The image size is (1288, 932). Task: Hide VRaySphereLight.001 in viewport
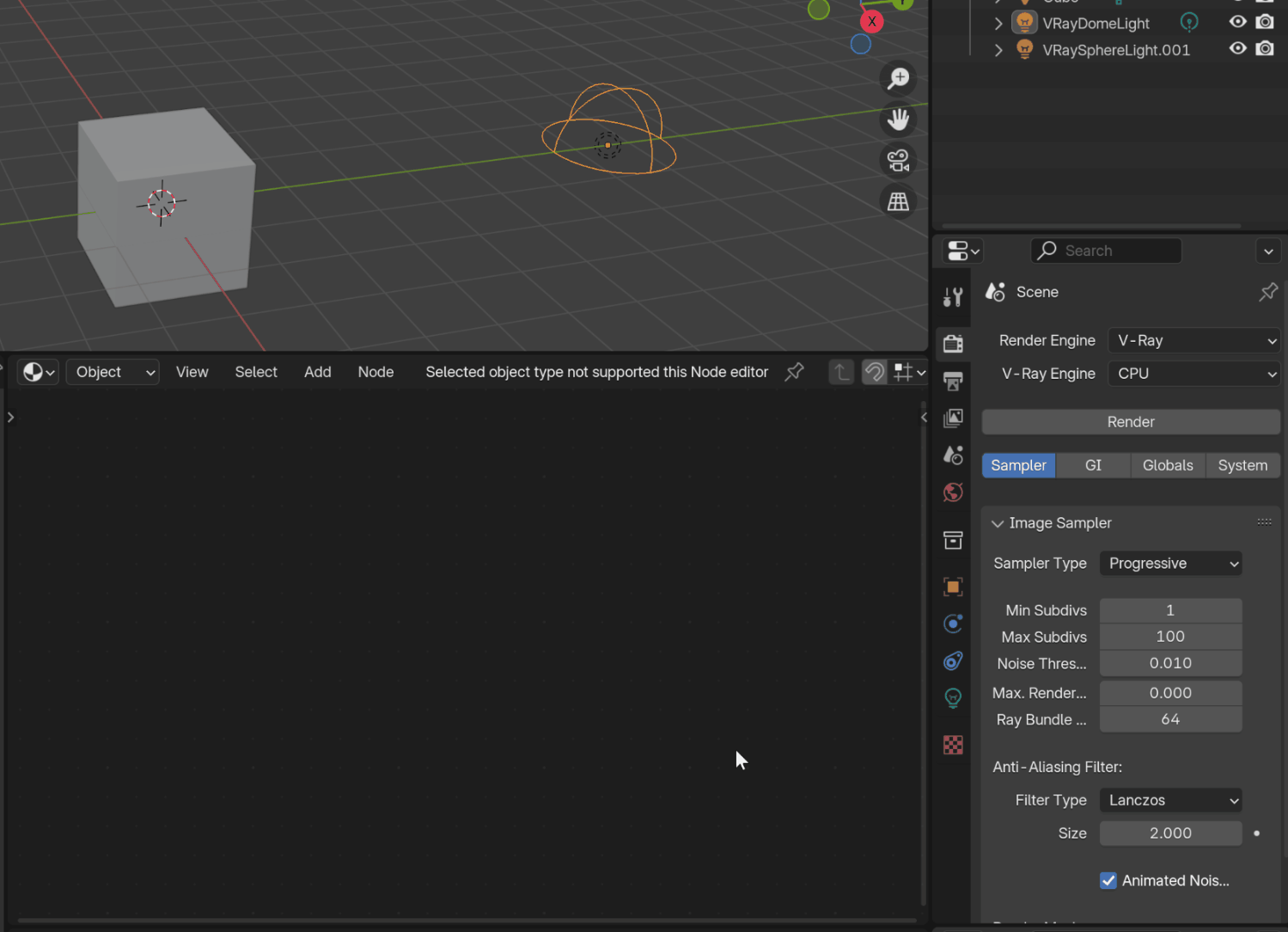click(1237, 49)
